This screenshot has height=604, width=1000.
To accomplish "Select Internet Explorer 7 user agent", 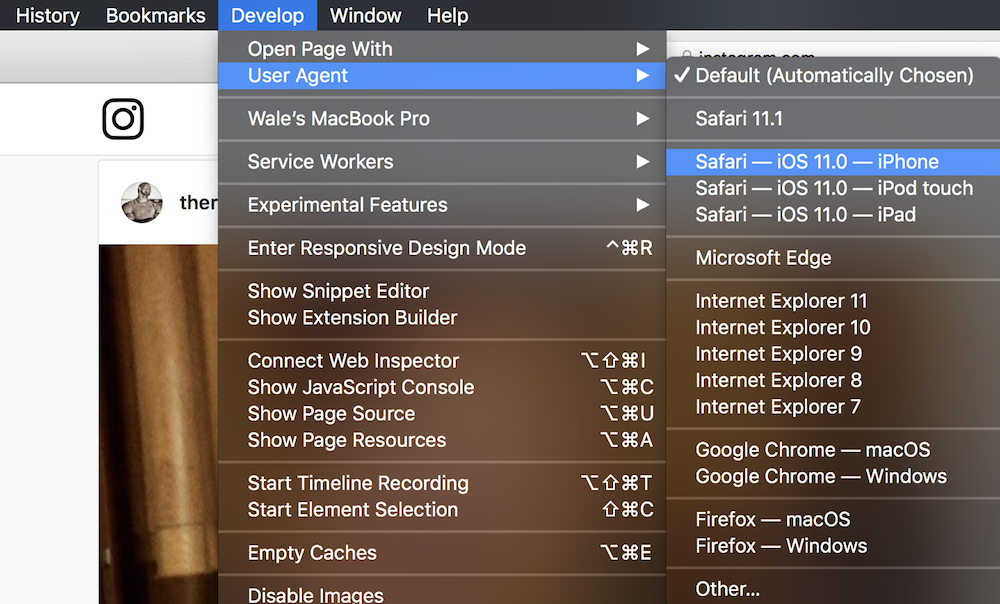I will coord(833,407).
